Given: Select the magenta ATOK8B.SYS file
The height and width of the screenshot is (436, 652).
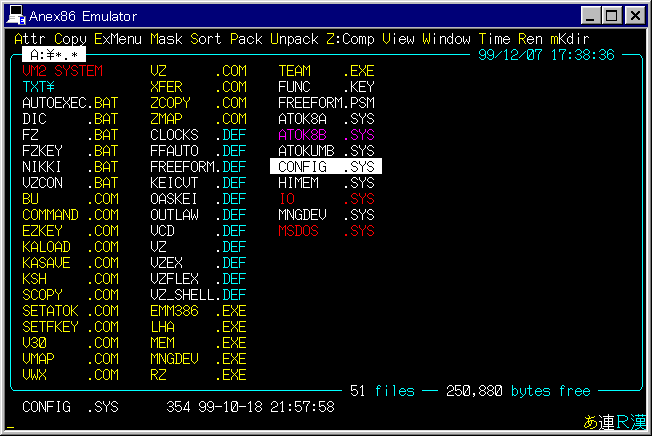Looking at the screenshot, I should [326, 135].
